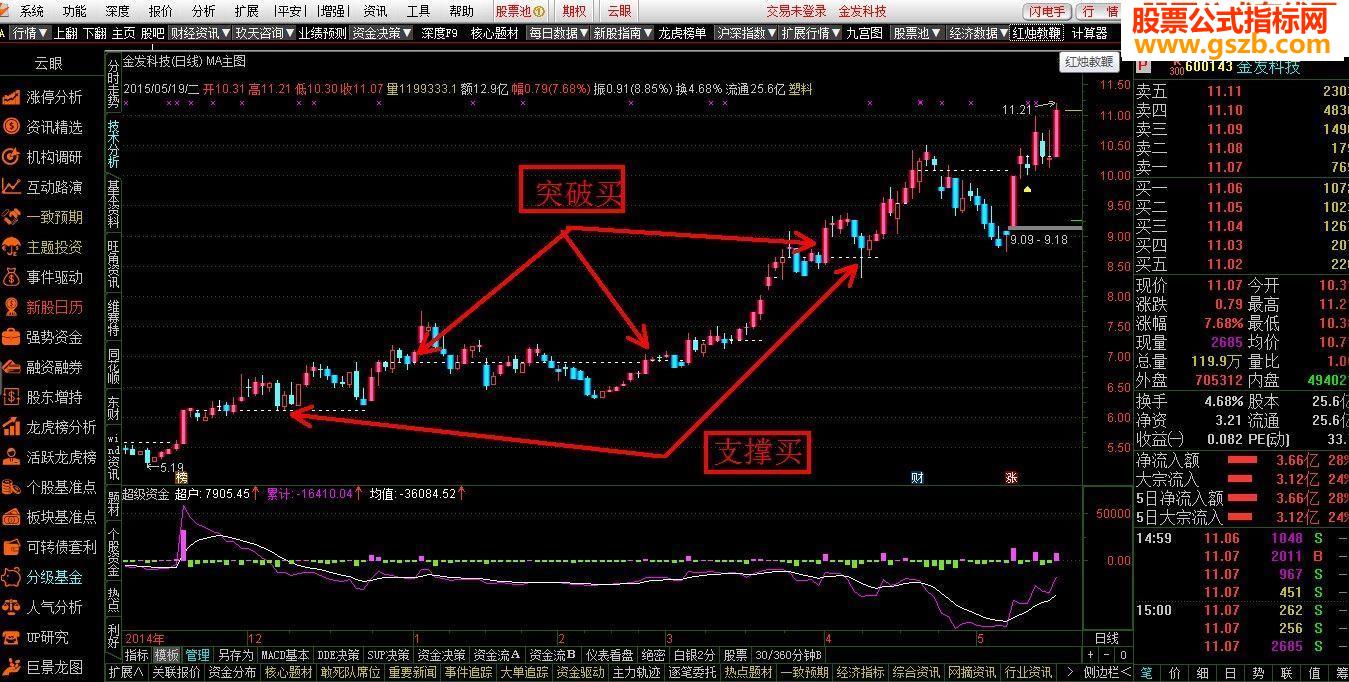Open the 资金决策 dropdown

tap(382, 33)
